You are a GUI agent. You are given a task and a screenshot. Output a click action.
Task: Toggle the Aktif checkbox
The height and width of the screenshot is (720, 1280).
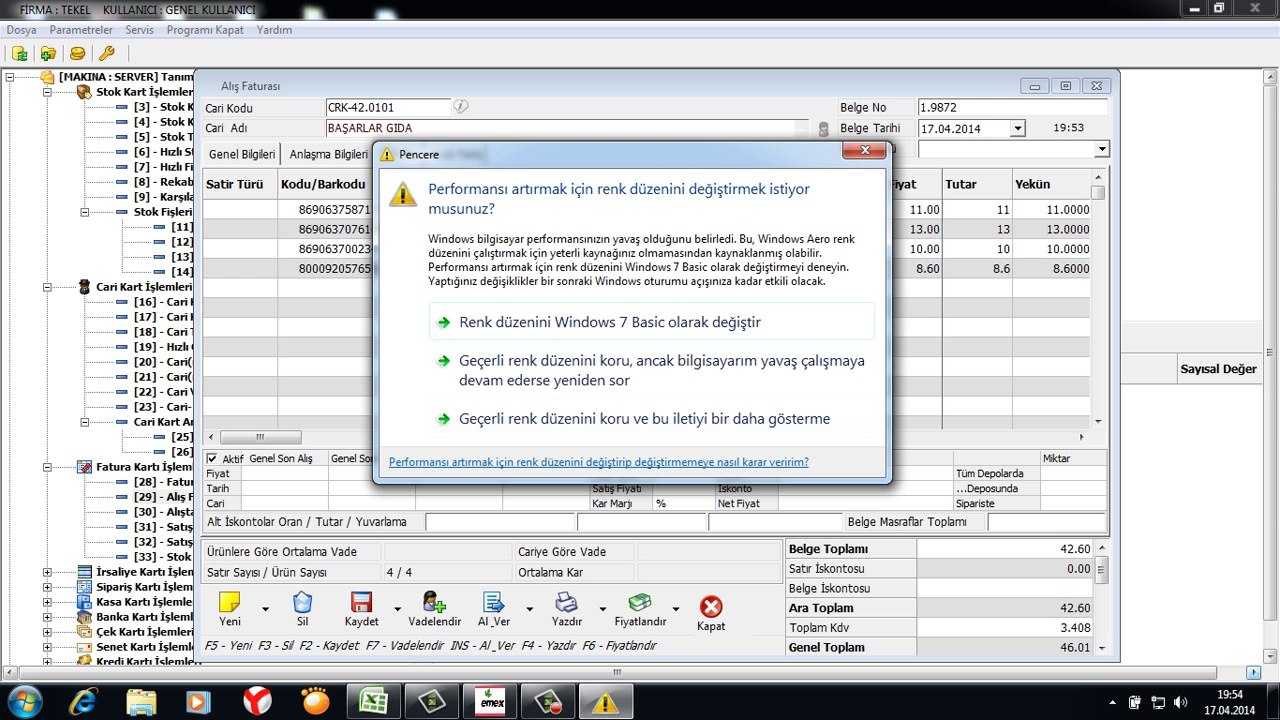(212, 458)
